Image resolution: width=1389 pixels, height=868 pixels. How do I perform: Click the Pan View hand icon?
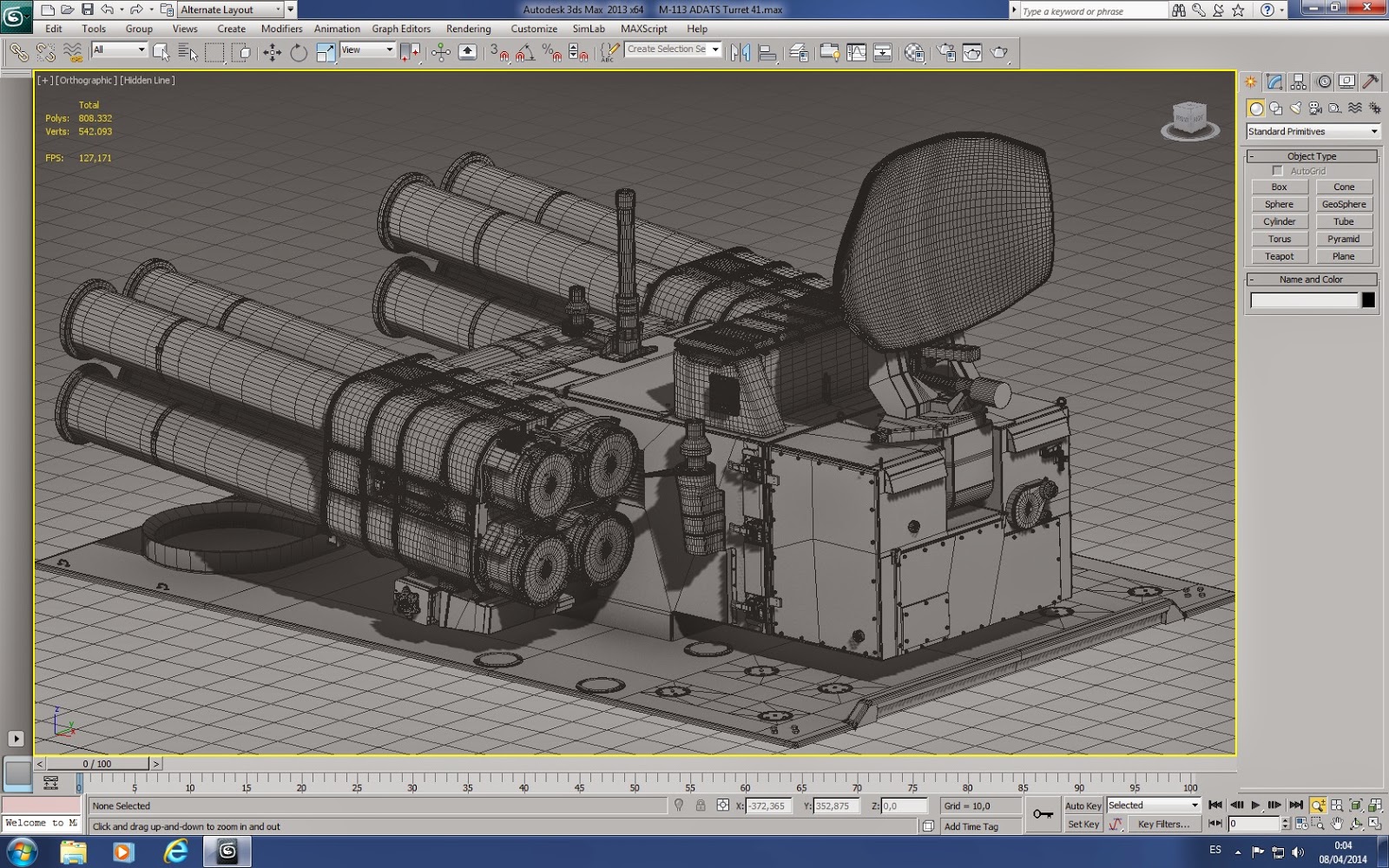pos(1338,823)
